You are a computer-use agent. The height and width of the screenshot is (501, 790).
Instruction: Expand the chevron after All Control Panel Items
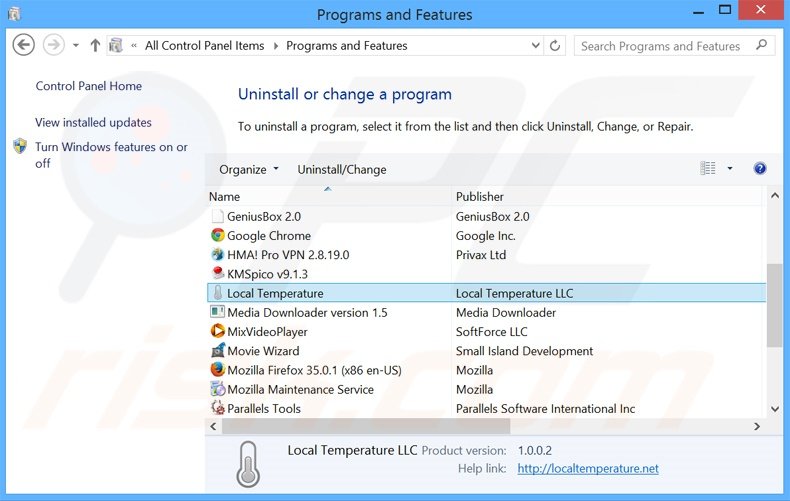tap(276, 46)
